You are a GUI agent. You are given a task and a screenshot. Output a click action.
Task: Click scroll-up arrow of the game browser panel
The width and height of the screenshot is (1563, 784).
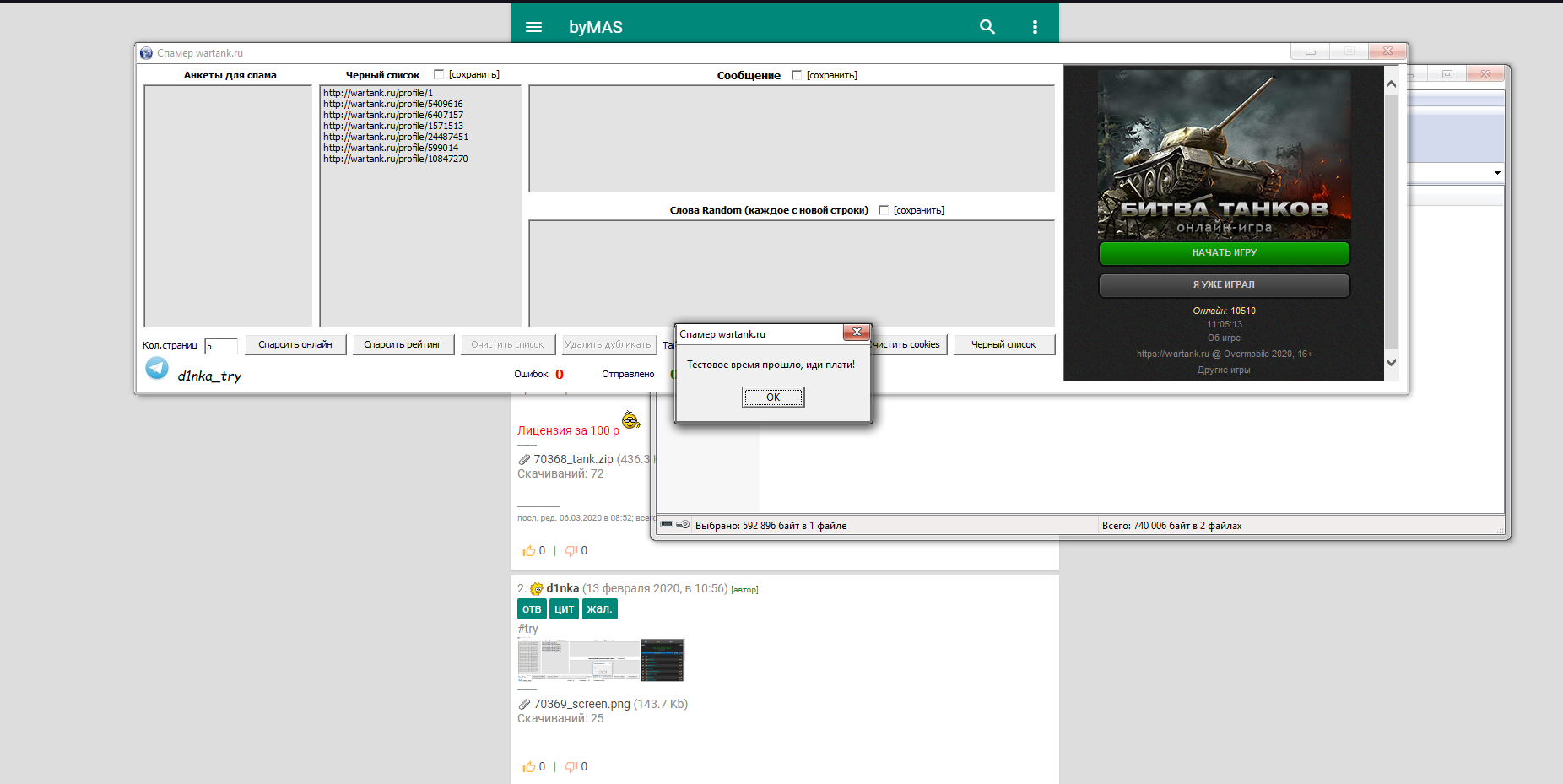(x=1391, y=84)
